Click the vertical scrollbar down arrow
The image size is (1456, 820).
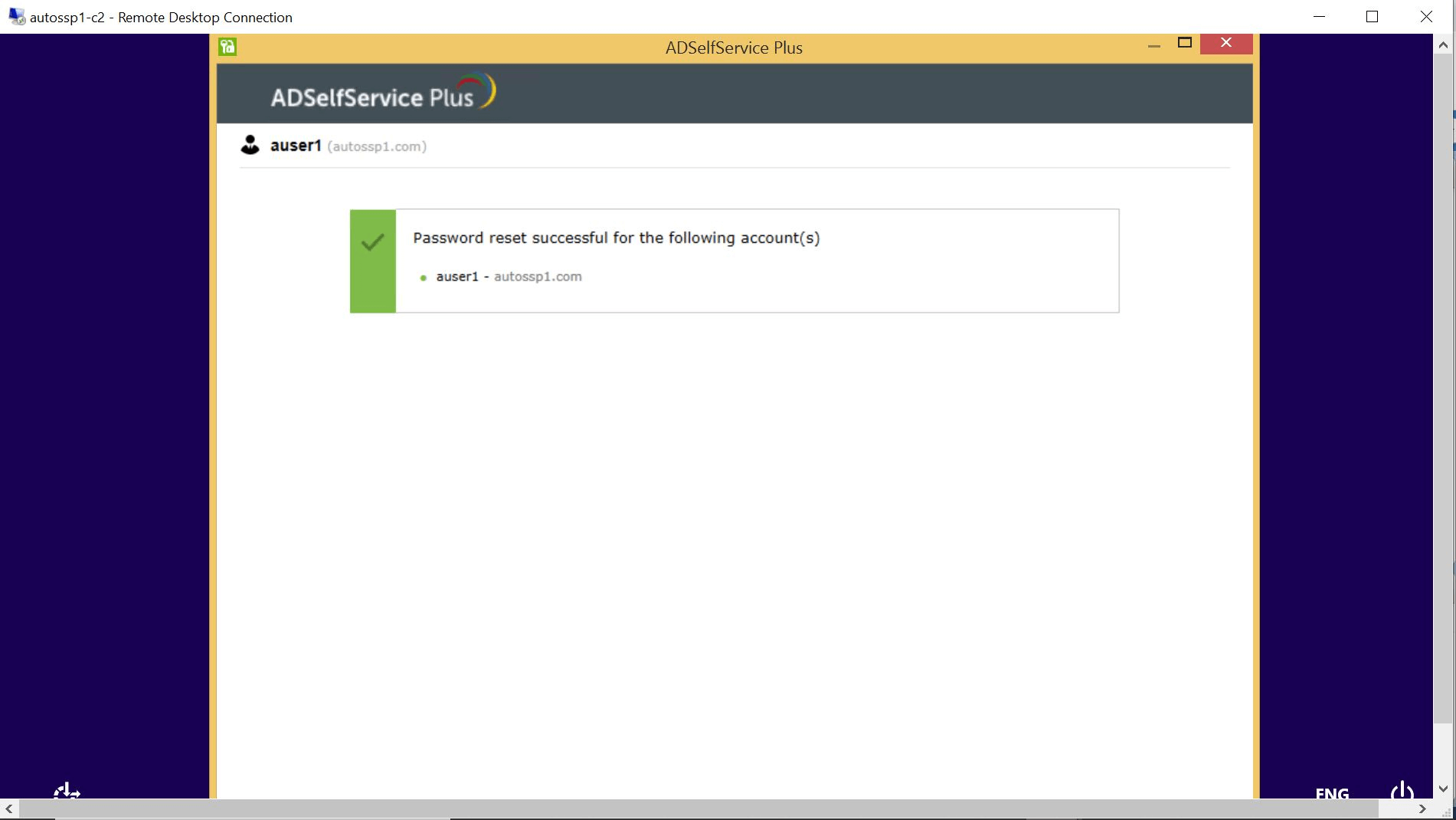tap(1444, 789)
